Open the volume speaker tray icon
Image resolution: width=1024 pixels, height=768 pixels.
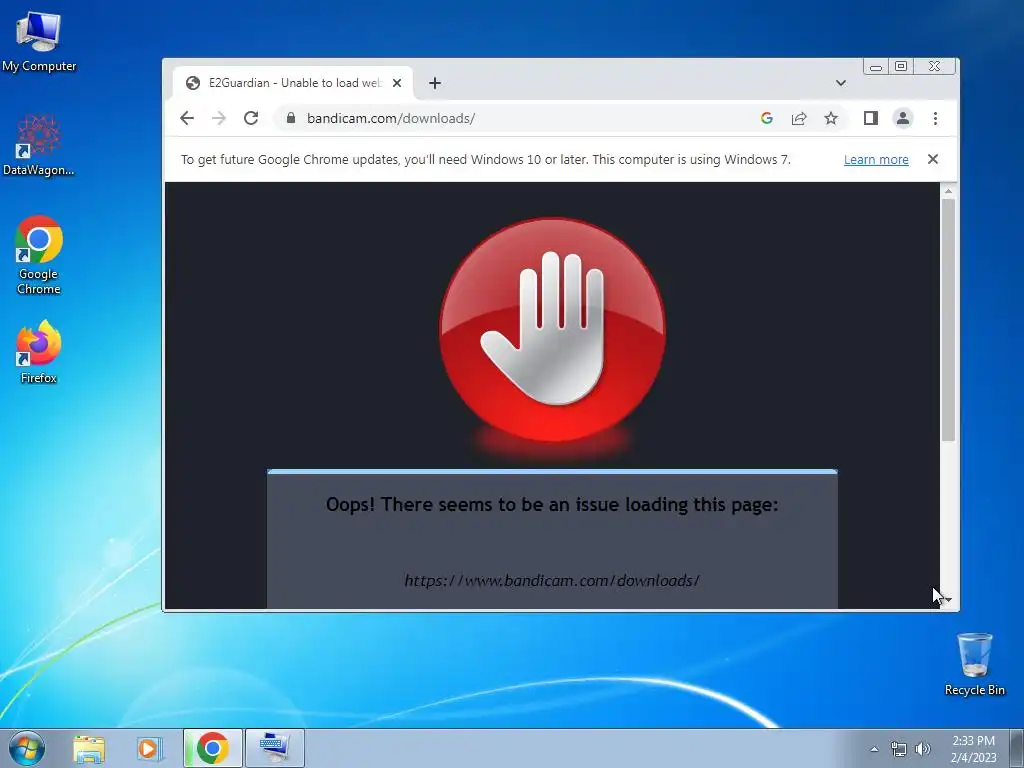(x=923, y=749)
